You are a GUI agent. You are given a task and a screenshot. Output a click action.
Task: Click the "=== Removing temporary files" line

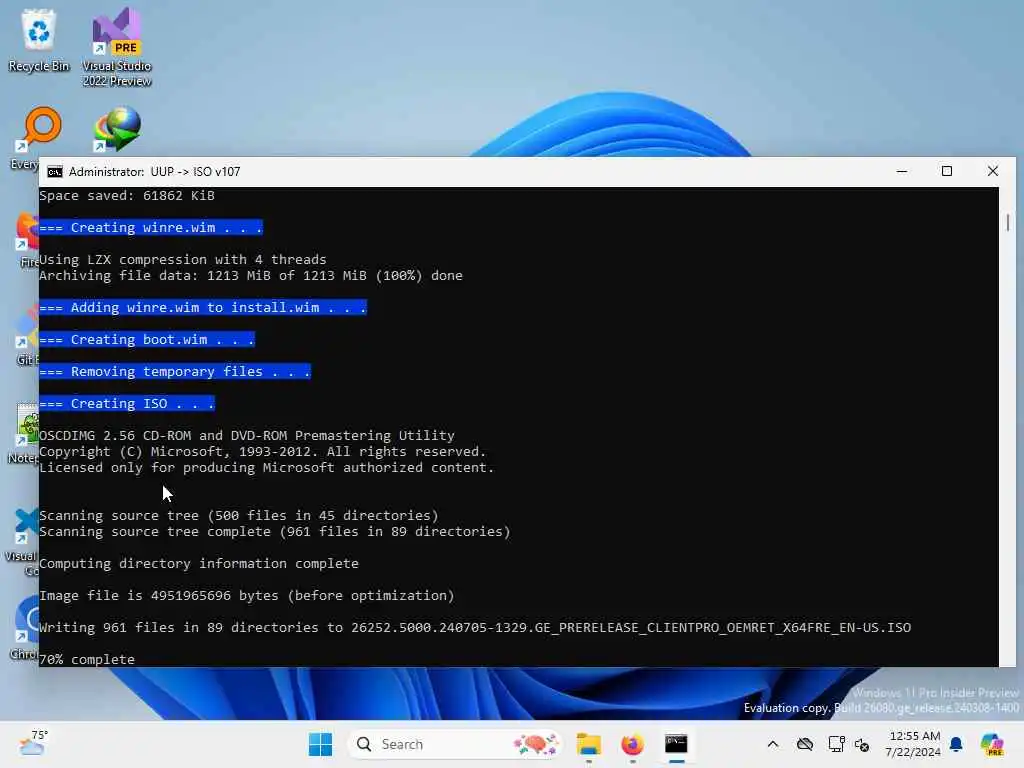(175, 372)
